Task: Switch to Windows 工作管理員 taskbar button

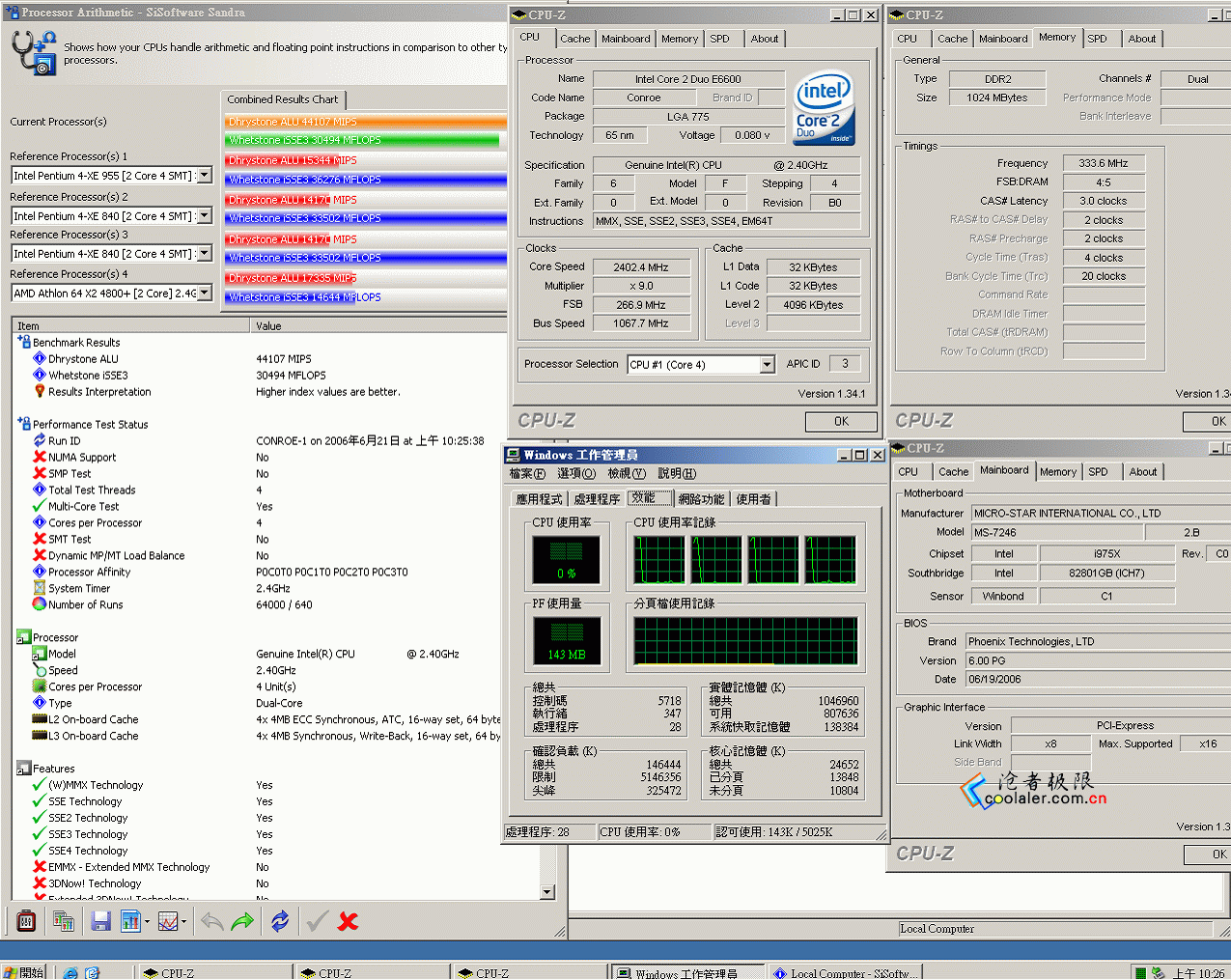Action: [688, 973]
